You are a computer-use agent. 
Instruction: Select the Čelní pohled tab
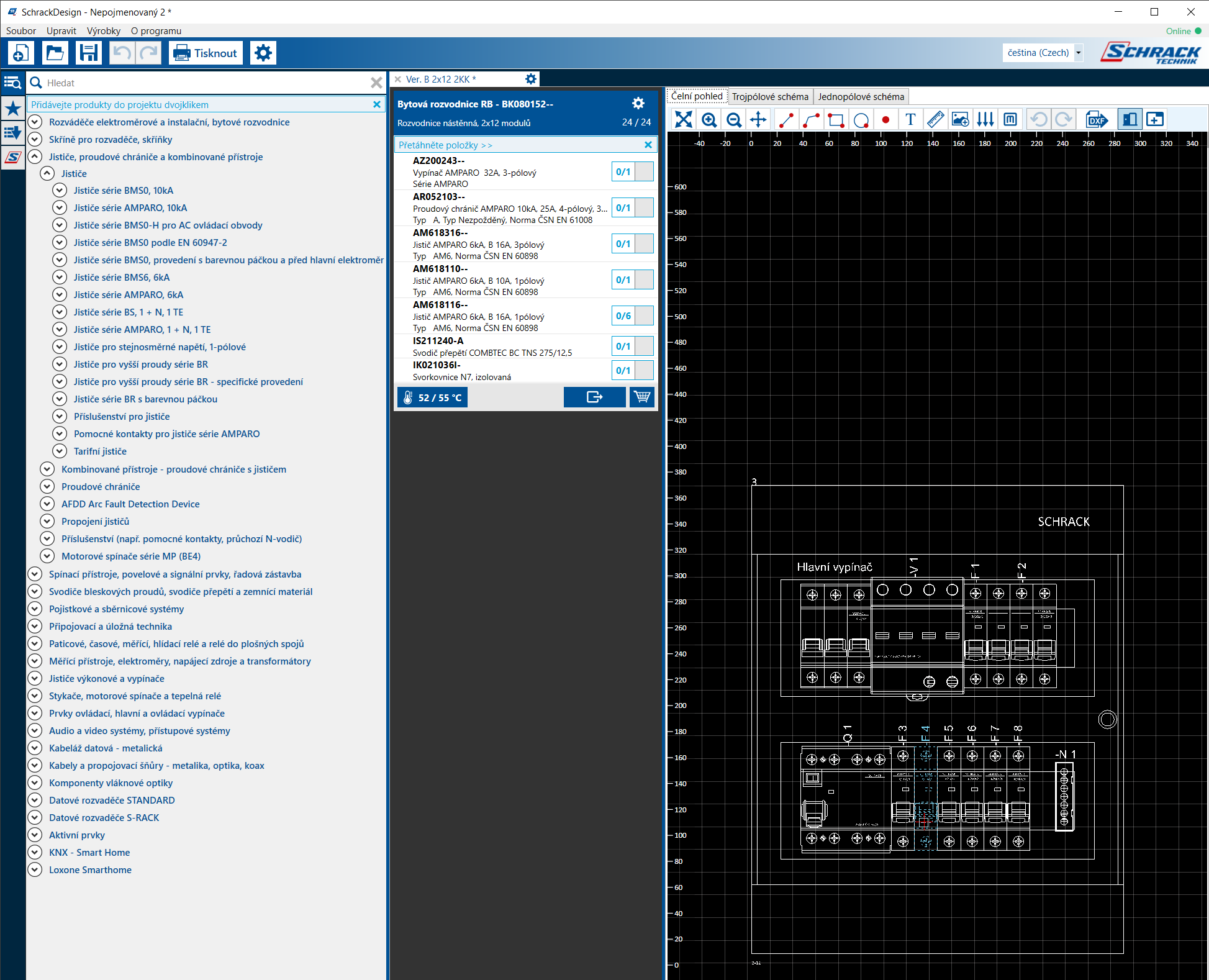point(697,96)
